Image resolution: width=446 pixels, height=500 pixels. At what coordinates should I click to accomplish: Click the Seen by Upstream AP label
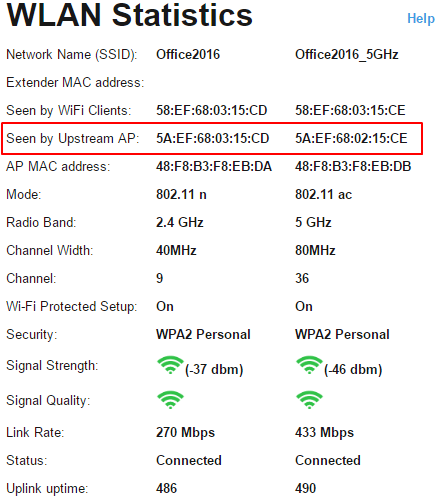[x=73, y=139]
